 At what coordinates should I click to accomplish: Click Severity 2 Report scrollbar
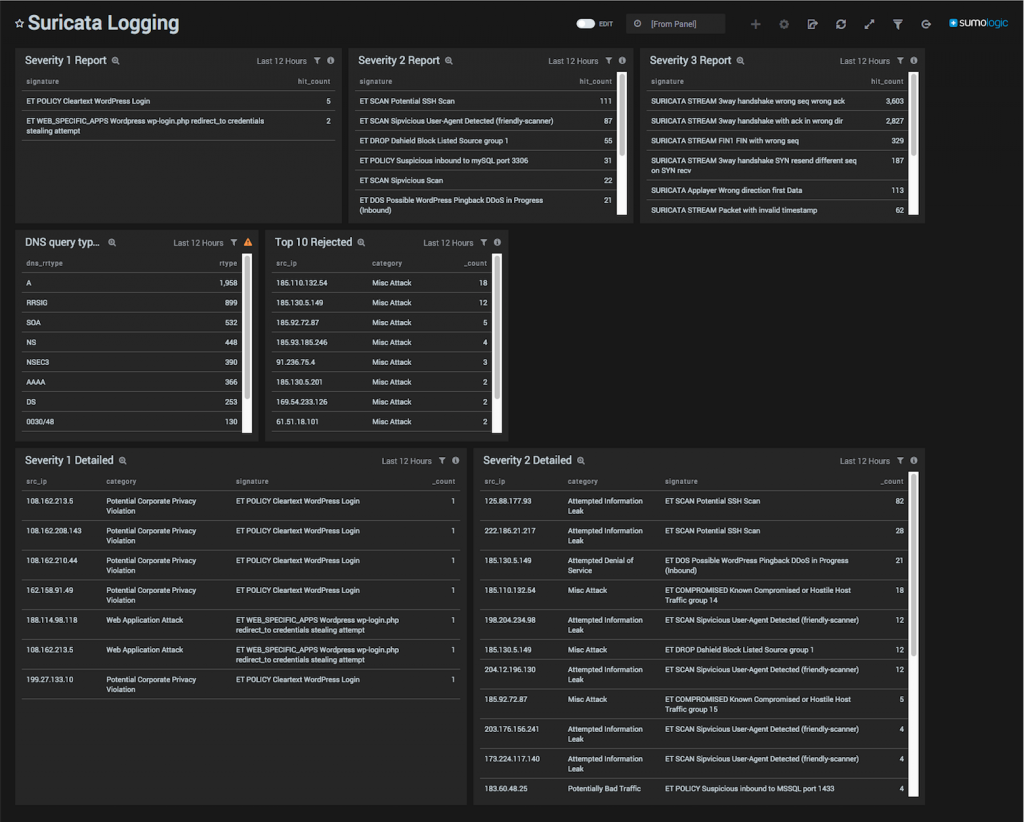click(622, 144)
